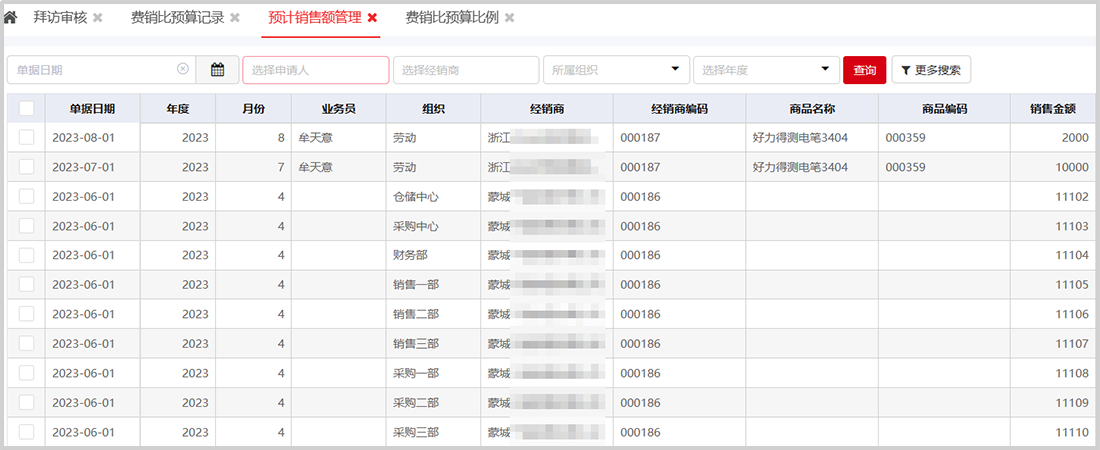1100x450 pixels.
Task: Close the 费销比预算记录 tab
Action: 235,18
